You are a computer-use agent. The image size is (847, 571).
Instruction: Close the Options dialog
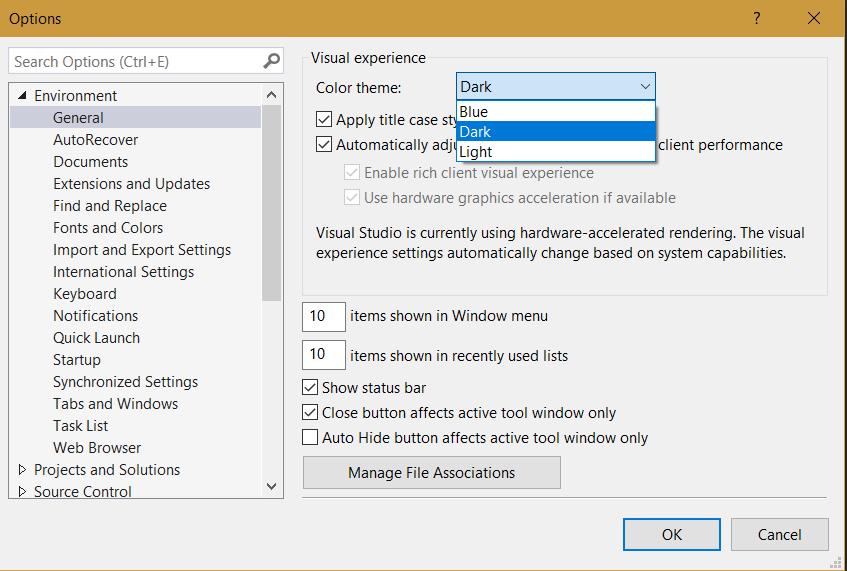click(814, 18)
